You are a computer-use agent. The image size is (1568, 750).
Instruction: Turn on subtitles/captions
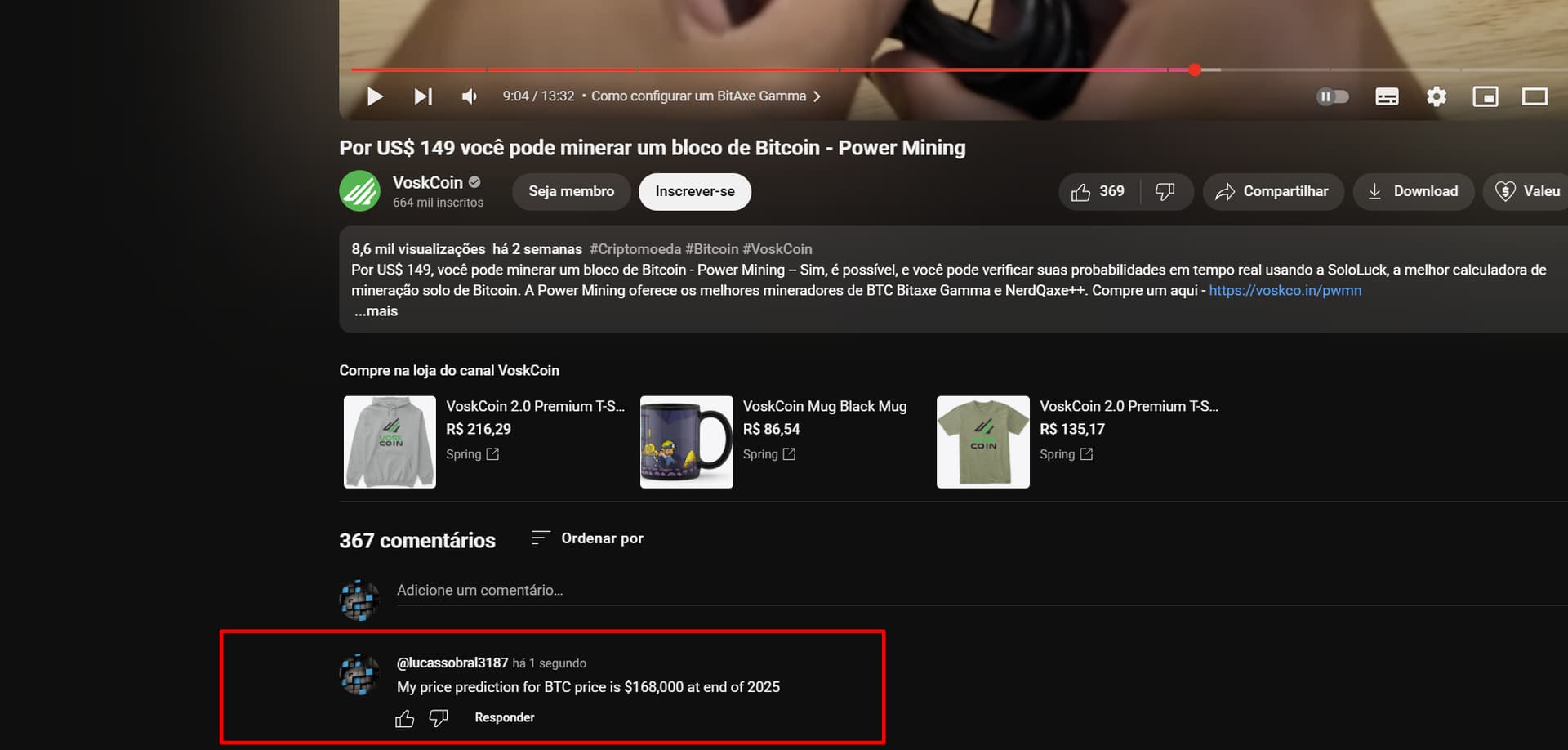pos(1387,96)
